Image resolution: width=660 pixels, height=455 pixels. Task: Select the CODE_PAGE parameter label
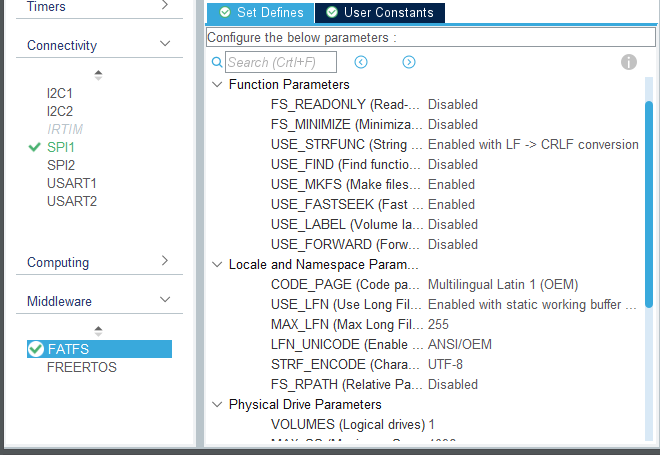345,285
